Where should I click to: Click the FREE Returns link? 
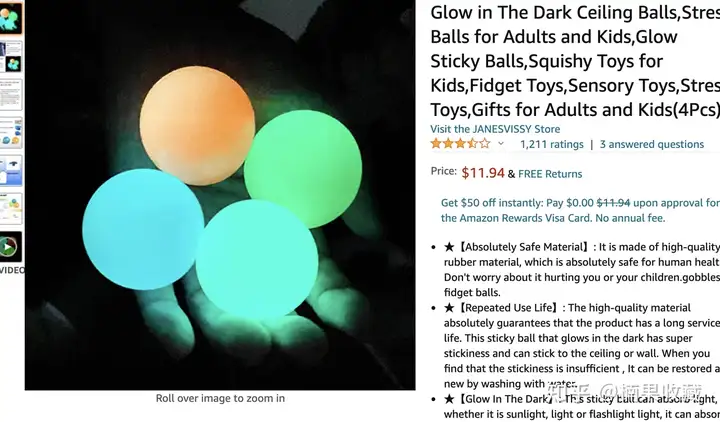550,174
